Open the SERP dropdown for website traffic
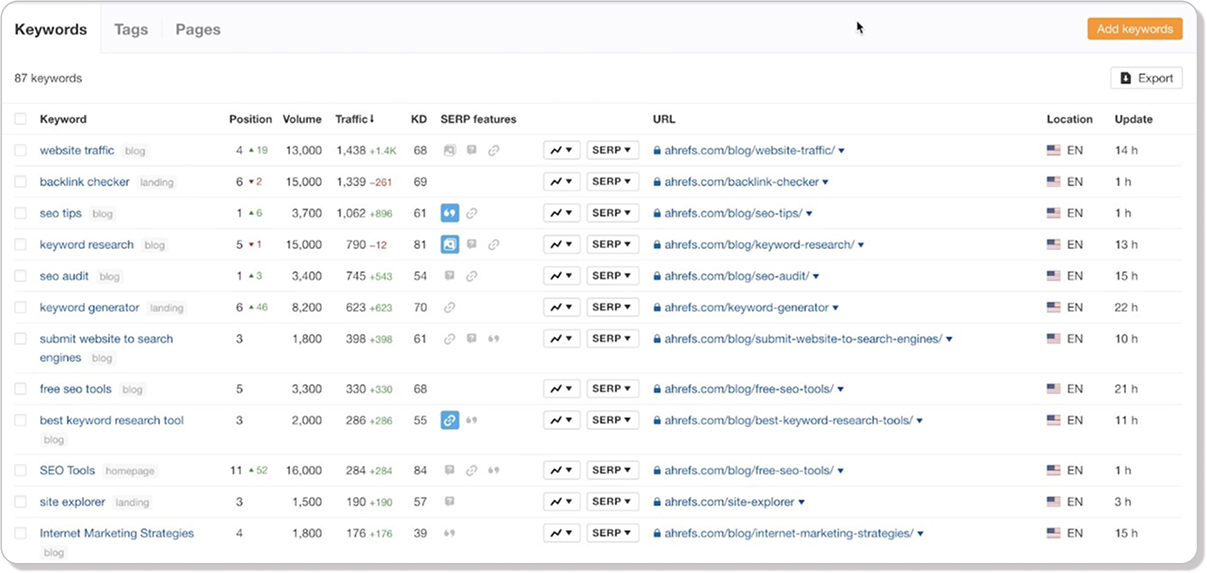This screenshot has height=573, width=1207. click(612, 150)
